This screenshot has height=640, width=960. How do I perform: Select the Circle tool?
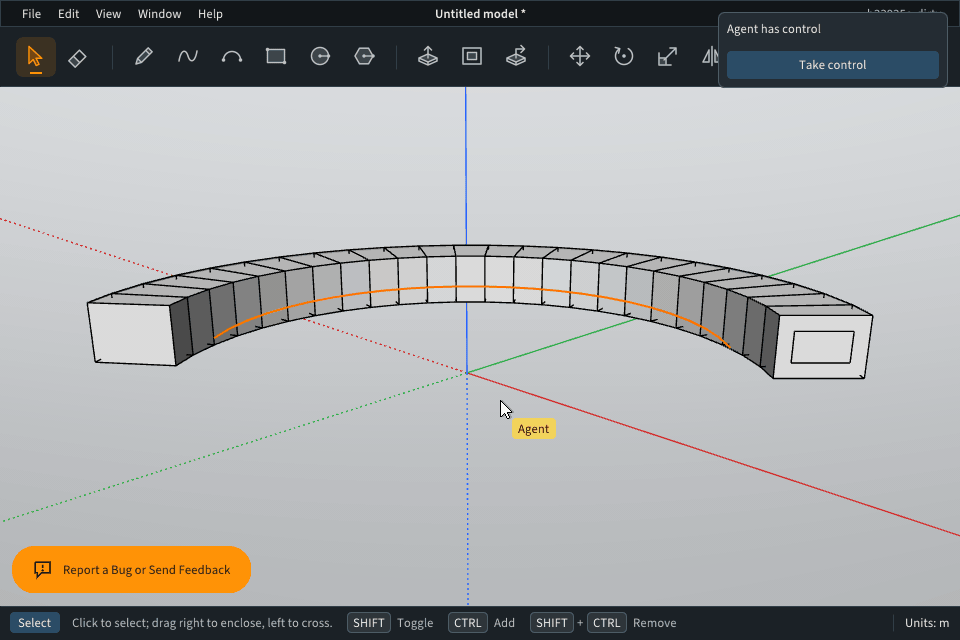click(320, 57)
